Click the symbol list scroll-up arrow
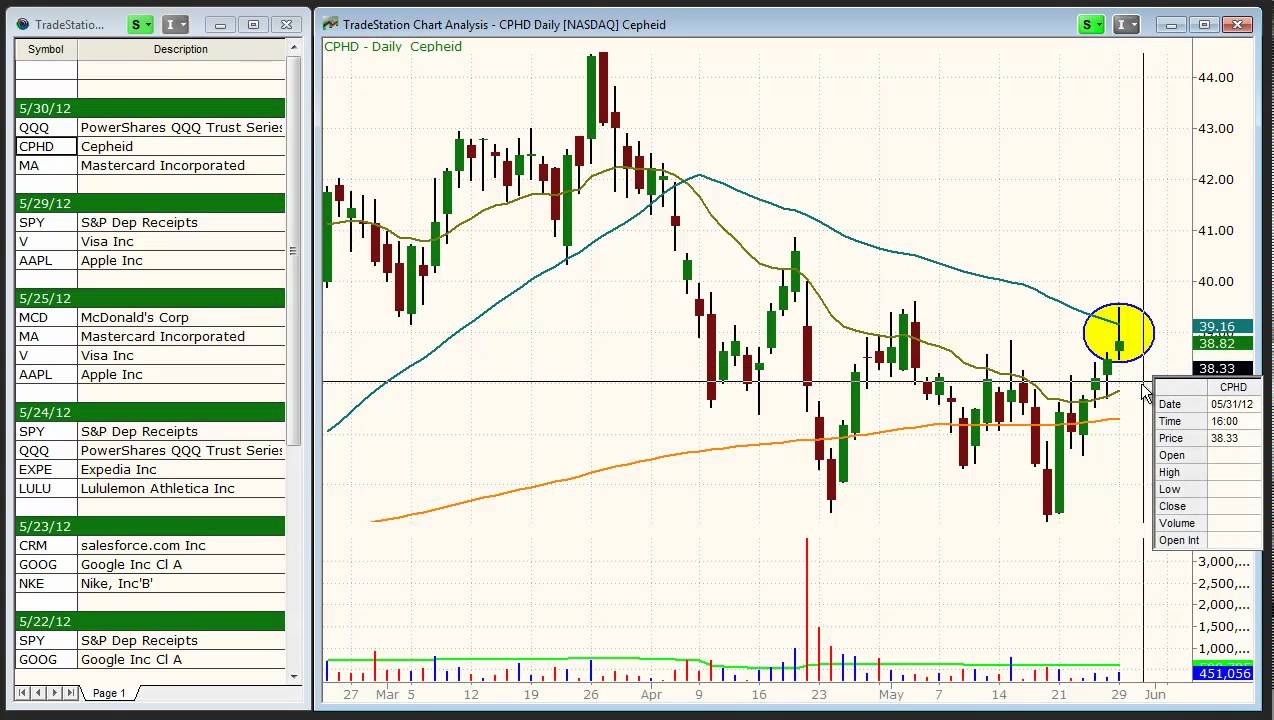Viewport: 1274px width, 720px height. point(293,46)
